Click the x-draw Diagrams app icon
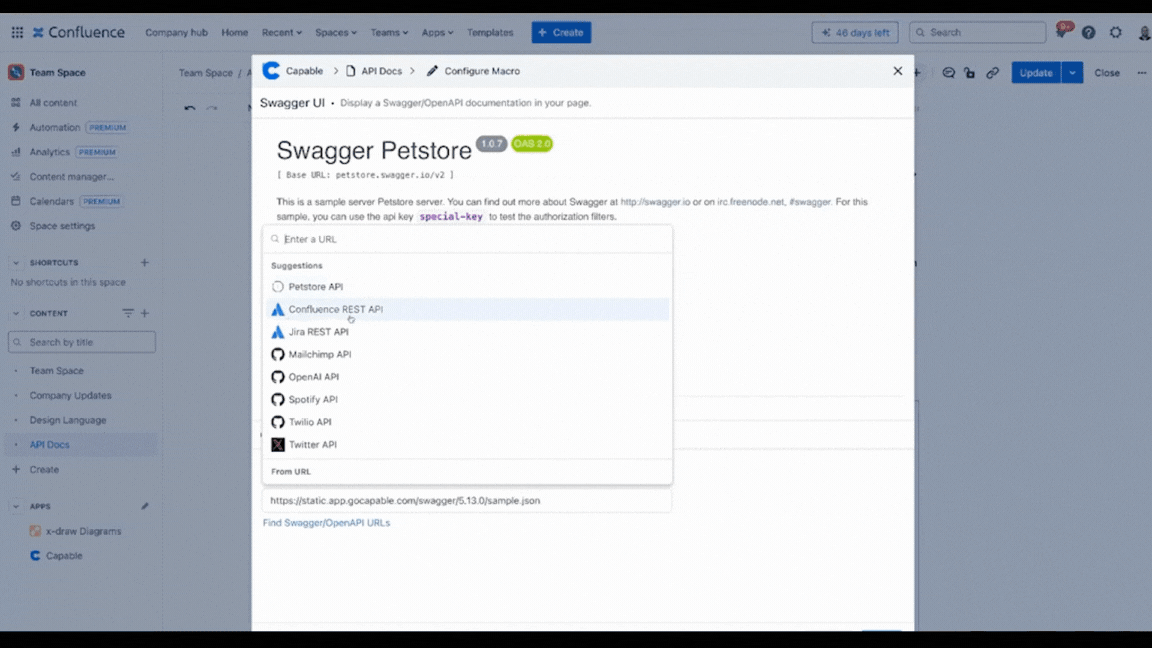The image size is (1152, 648). (36, 531)
